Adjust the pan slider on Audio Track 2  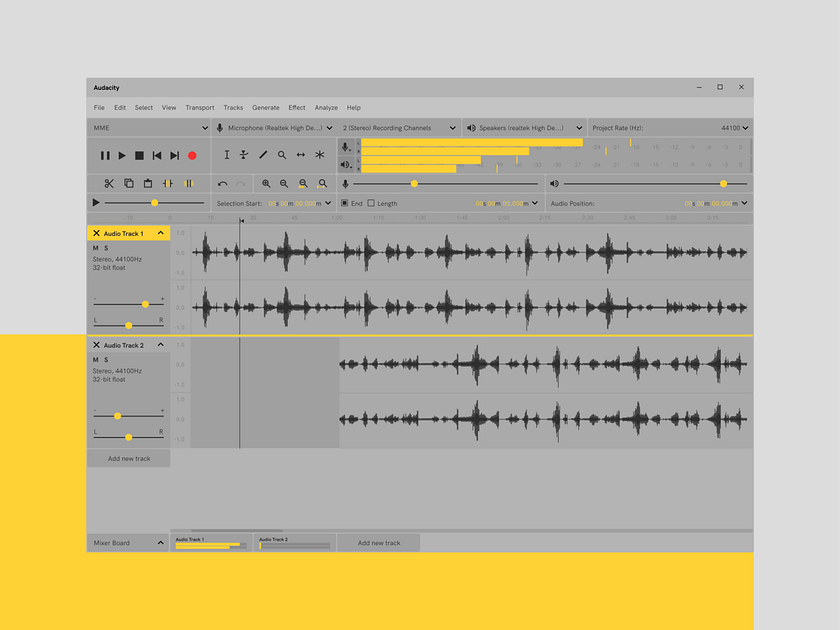point(128,435)
